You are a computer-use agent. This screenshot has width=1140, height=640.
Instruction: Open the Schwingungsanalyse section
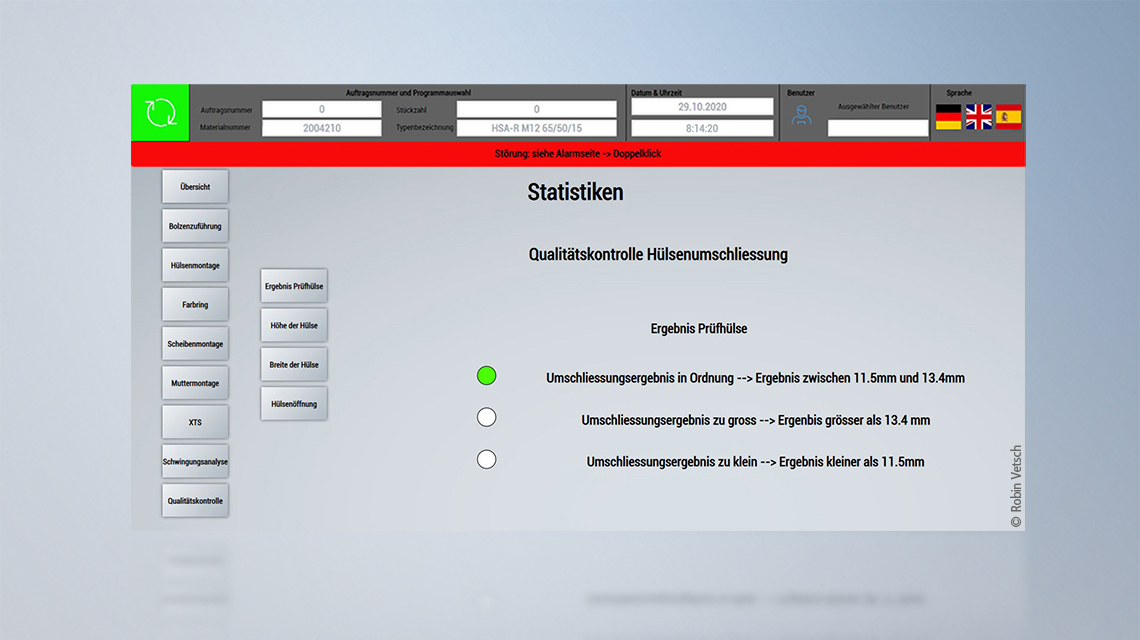coord(194,461)
